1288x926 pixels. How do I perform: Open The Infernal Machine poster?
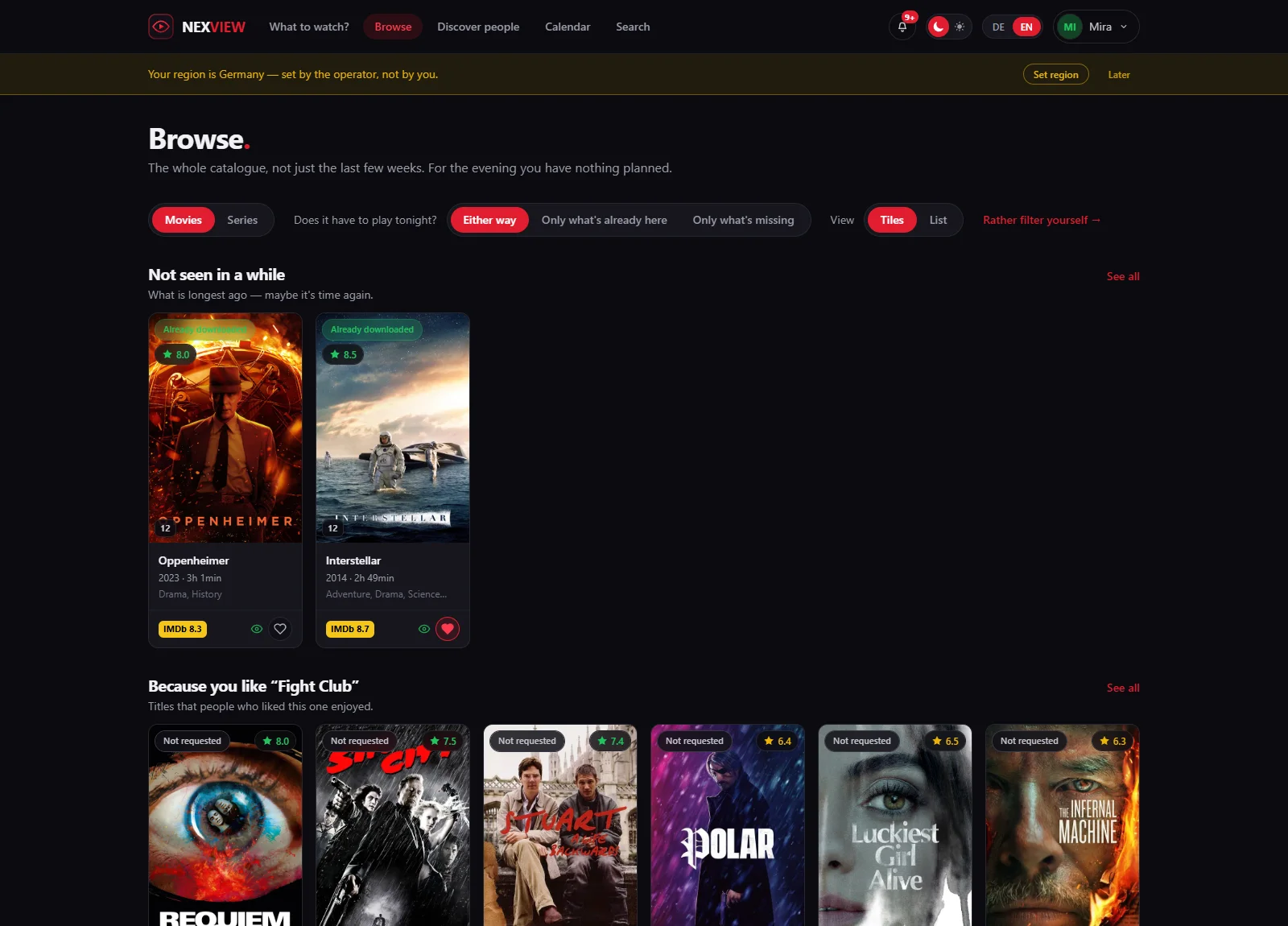[1063, 825]
